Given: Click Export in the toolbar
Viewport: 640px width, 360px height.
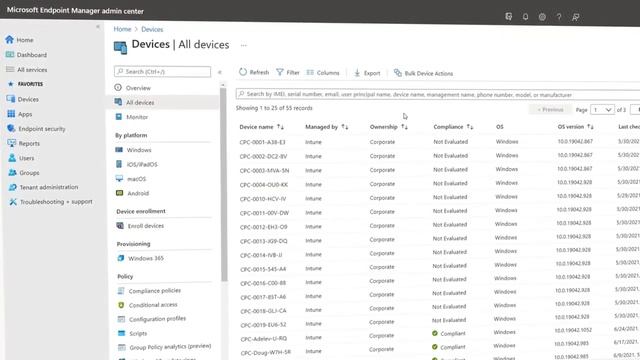Looking at the screenshot, I should click(367, 73).
